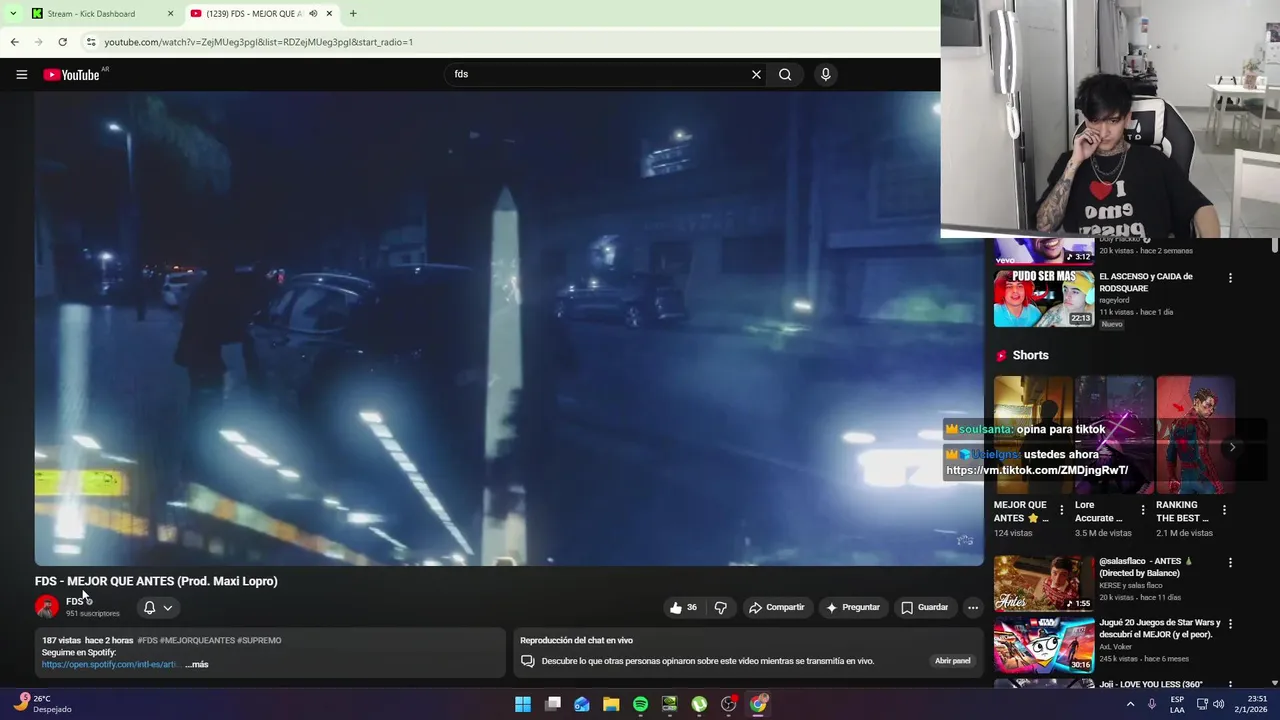The width and height of the screenshot is (1280, 720).
Task: Click the Compartir share button
Action: [777, 607]
